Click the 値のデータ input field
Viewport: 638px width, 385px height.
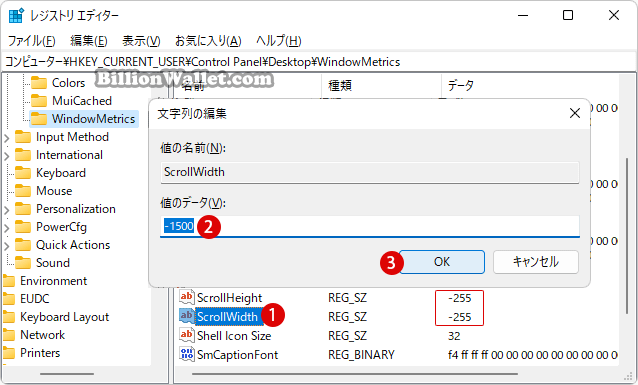370,226
